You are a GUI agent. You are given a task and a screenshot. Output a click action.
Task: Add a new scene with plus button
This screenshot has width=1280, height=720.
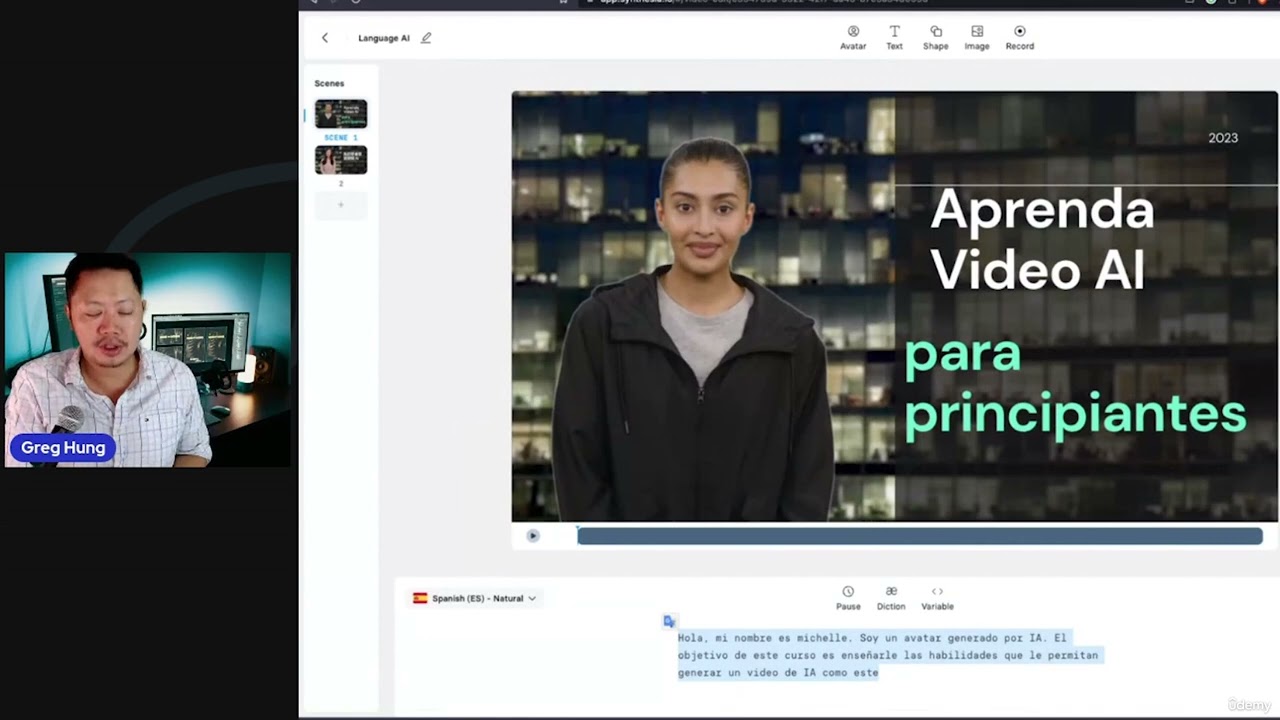(341, 205)
